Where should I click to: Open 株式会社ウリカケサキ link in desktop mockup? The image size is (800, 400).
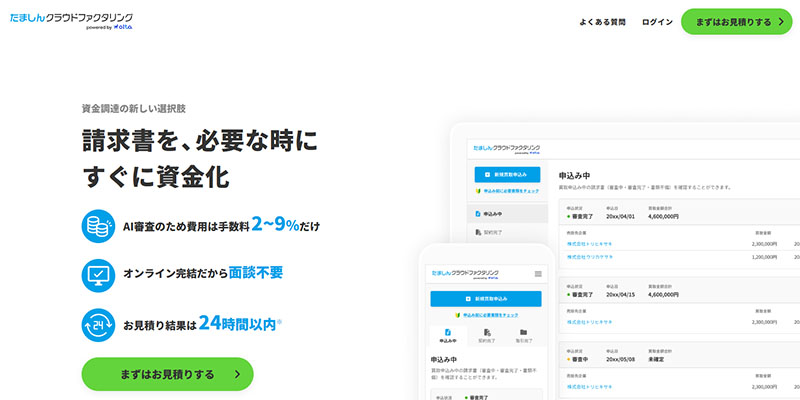pos(590,257)
